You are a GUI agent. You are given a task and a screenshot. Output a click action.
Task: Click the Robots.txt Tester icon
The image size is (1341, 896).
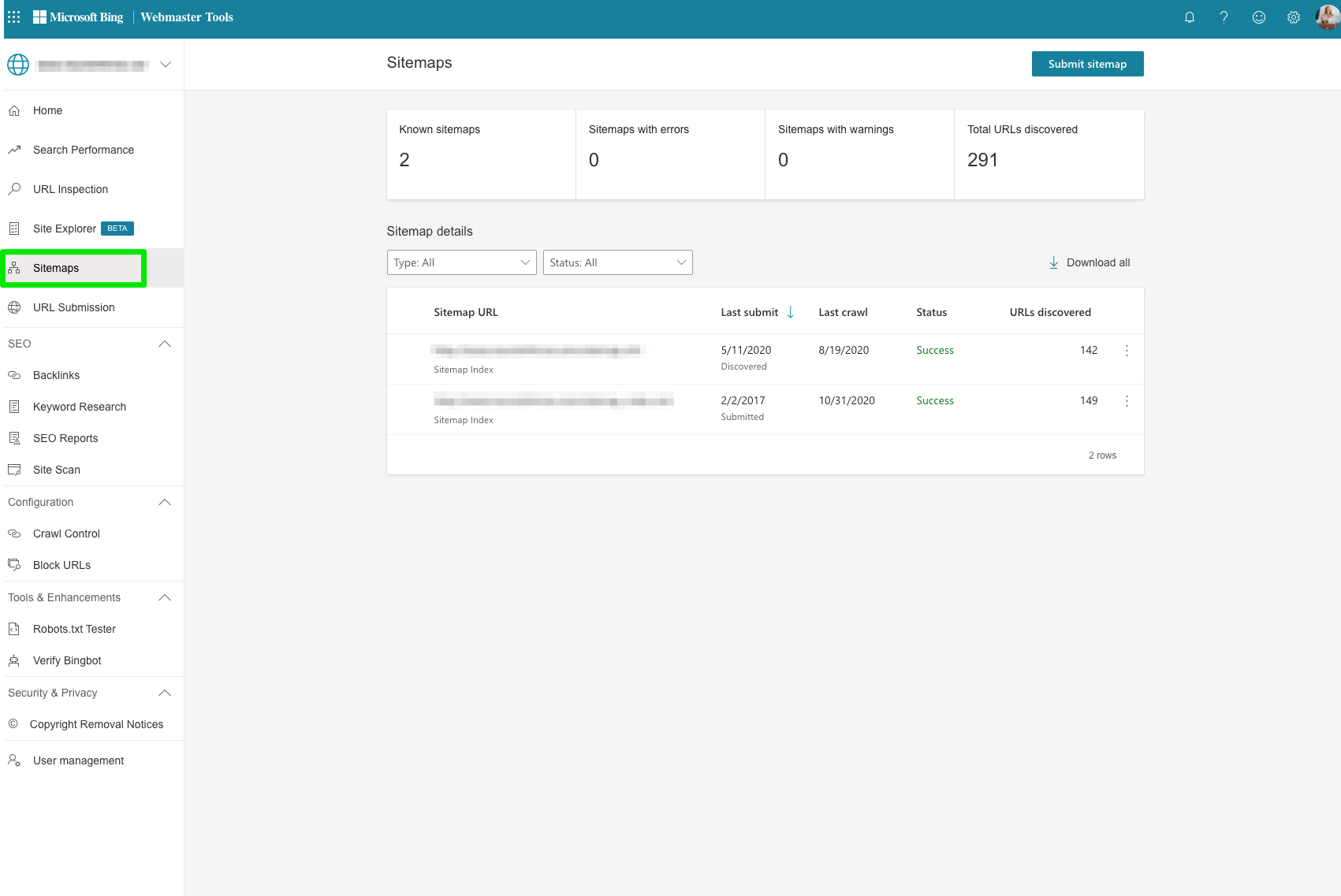(x=14, y=629)
